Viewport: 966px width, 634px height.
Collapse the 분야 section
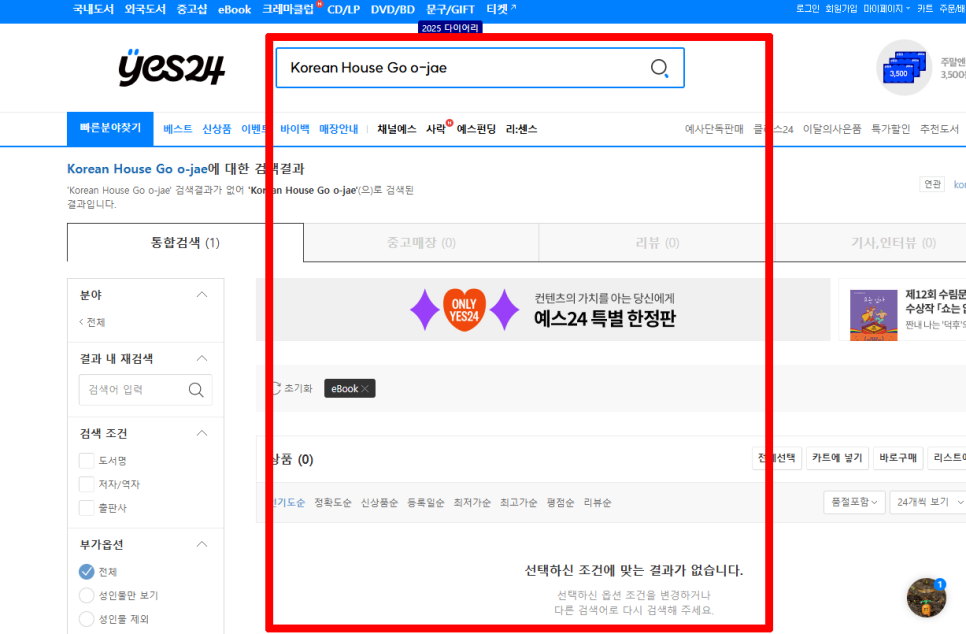(201, 295)
